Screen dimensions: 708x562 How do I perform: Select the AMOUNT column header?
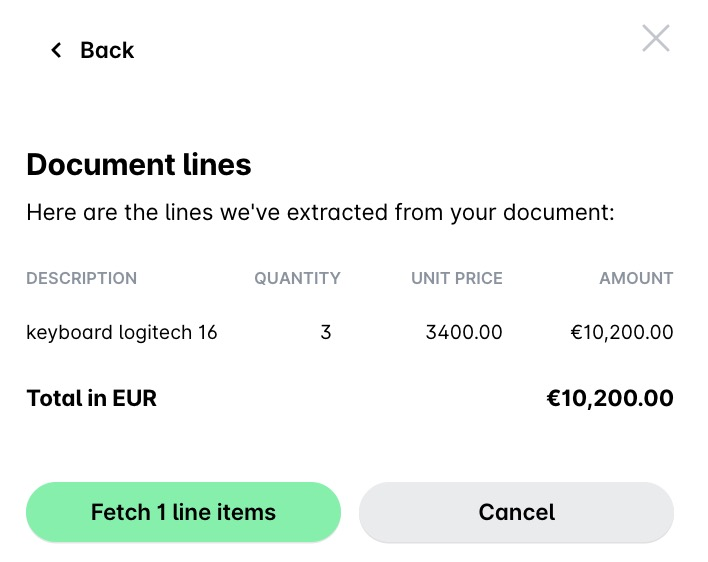(x=636, y=278)
